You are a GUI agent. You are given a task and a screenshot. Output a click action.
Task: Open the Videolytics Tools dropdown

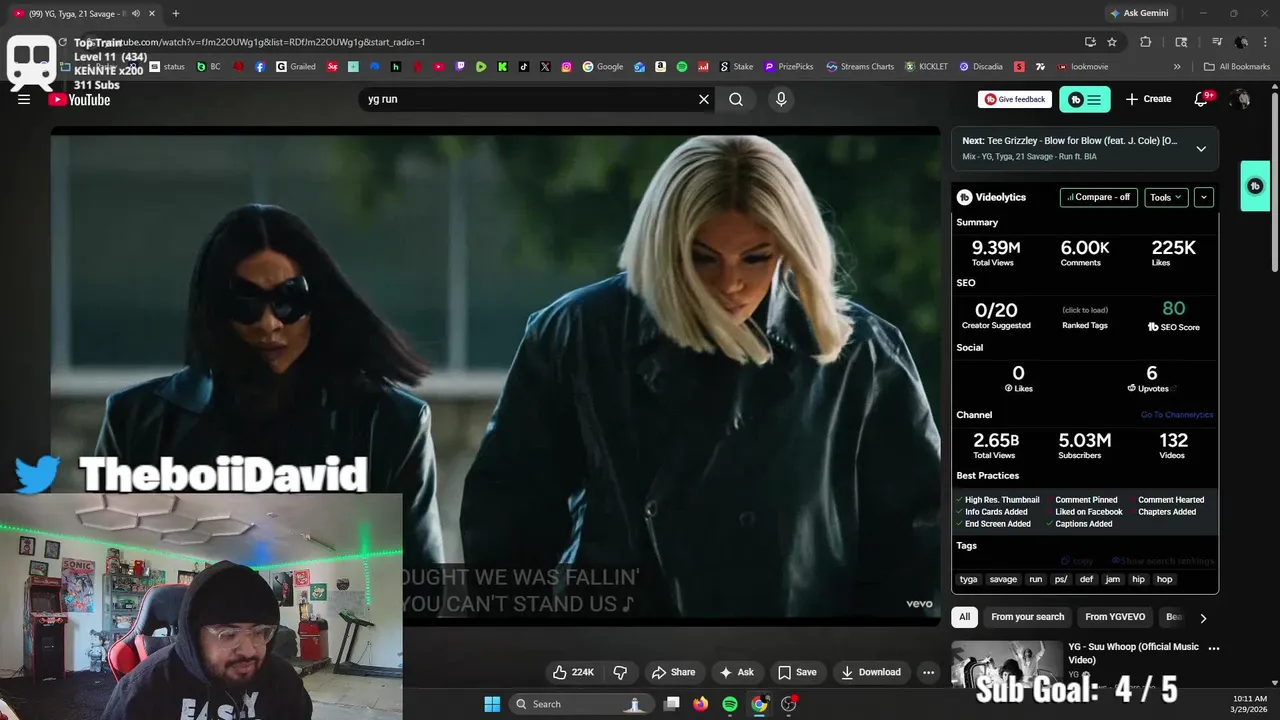1166,197
